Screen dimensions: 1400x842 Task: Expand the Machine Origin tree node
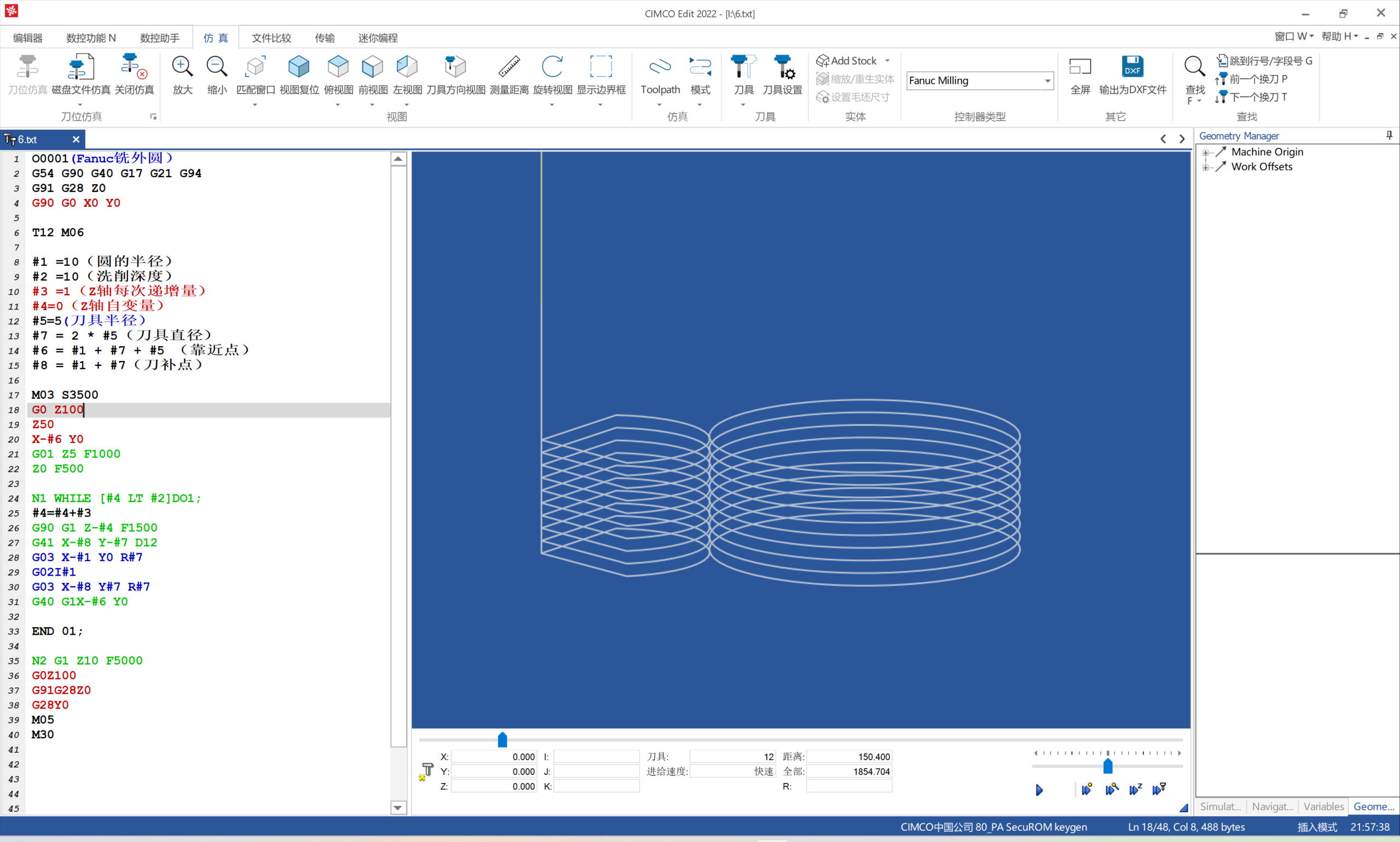tap(1205, 153)
